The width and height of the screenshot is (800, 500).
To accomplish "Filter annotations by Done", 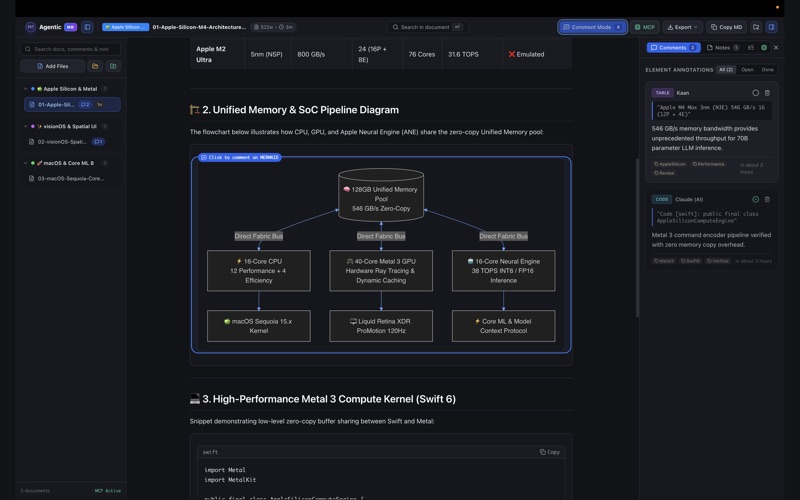I will (767, 69).
